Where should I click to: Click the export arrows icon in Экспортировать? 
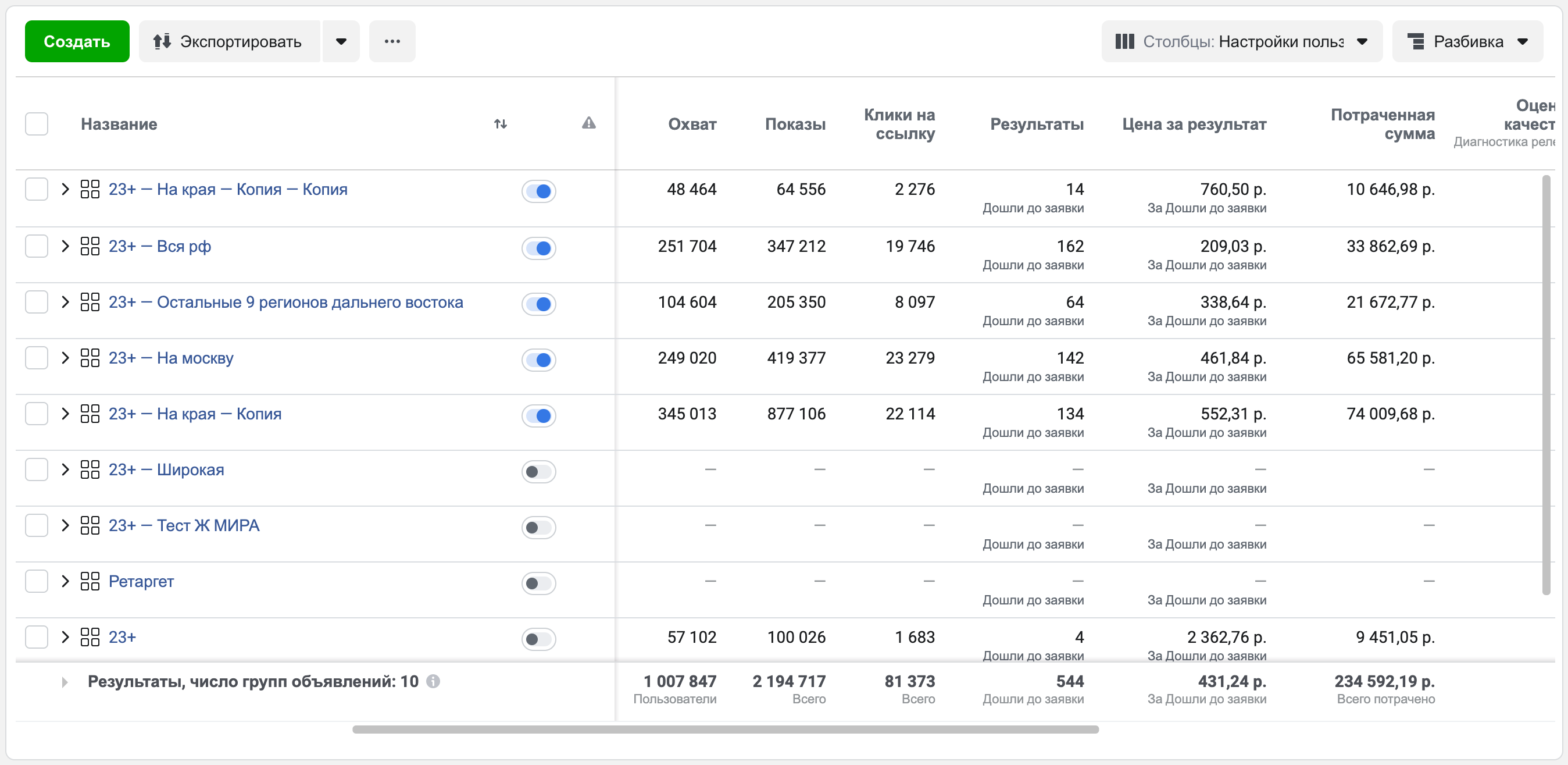pyautogui.click(x=162, y=41)
